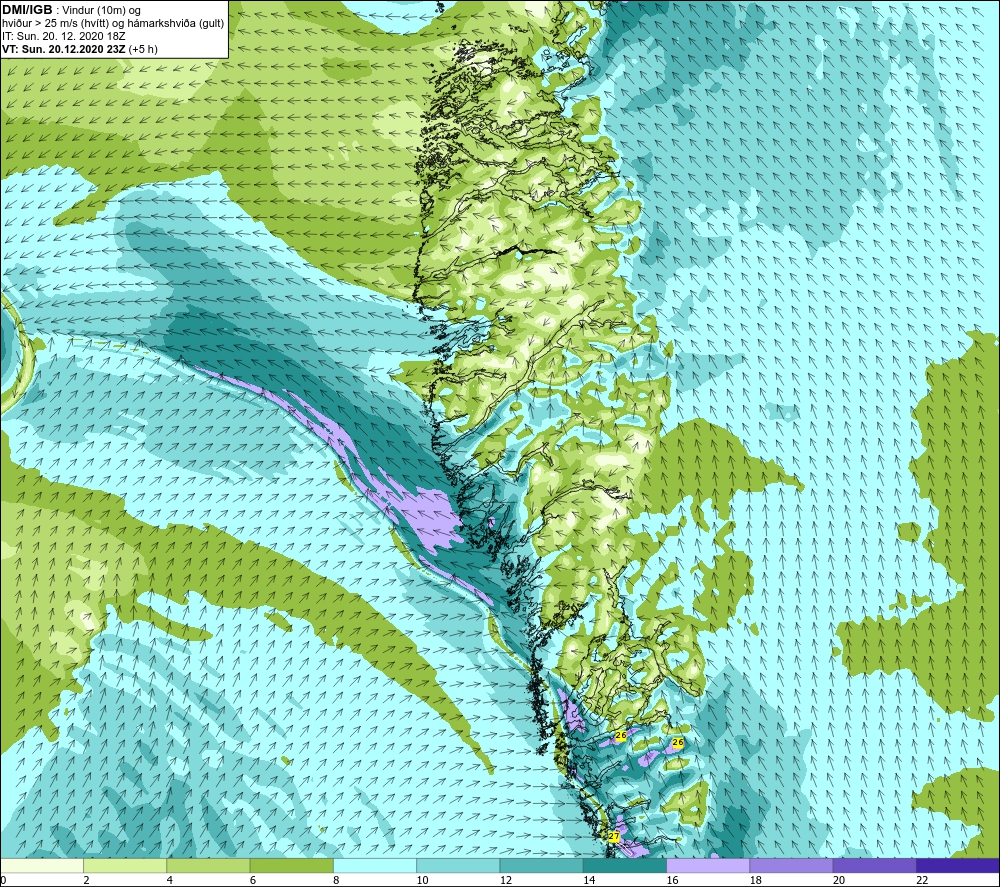Pick the 16–18 m/s light purple legend swatch
Screen dimensions: 1000x887
coord(708,865)
